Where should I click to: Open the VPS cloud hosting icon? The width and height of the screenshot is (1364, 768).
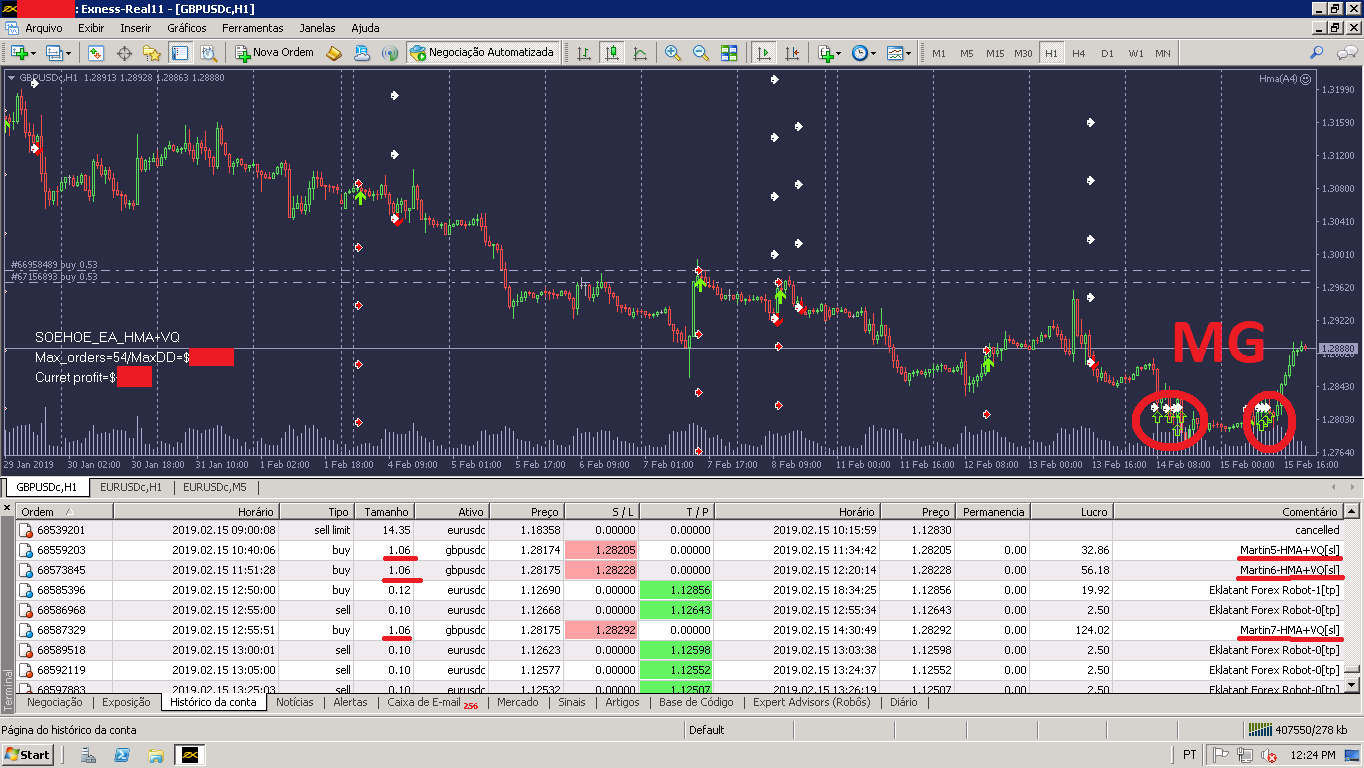click(362, 53)
